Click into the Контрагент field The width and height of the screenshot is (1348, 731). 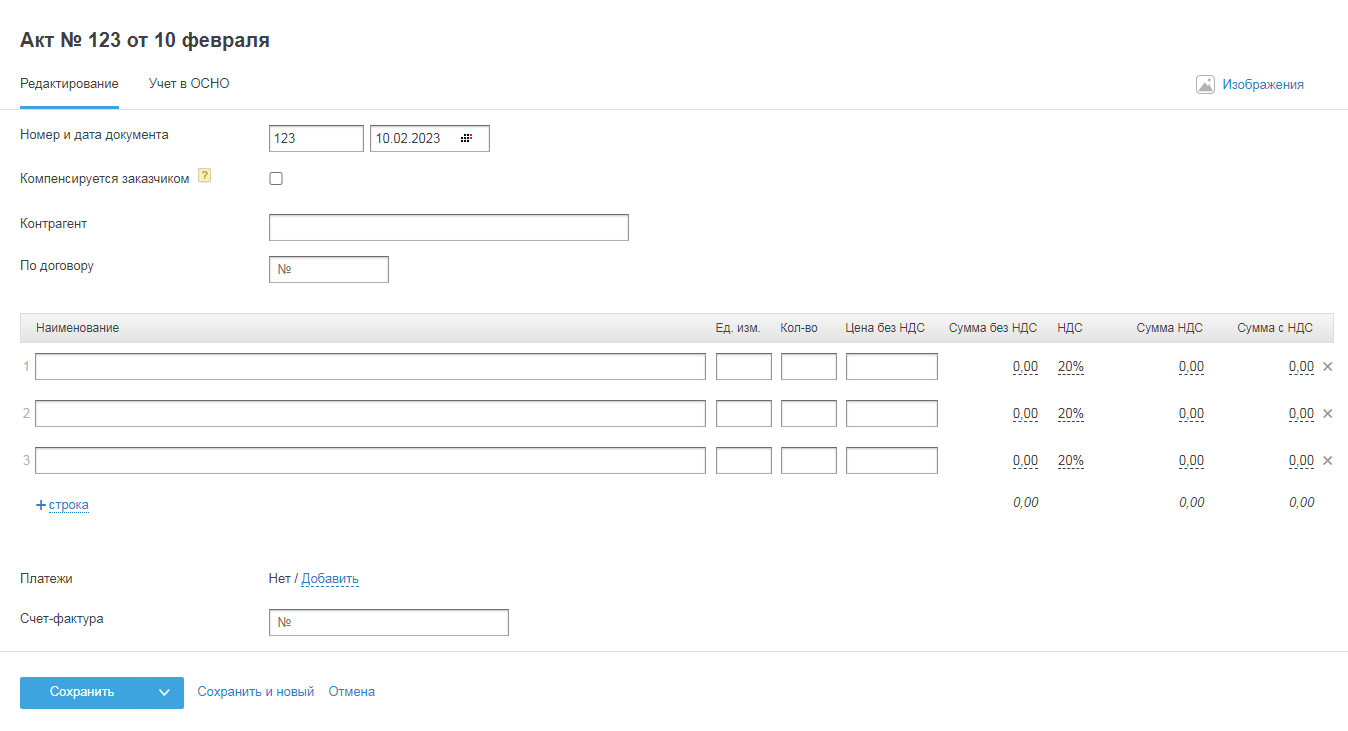(x=449, y=228)
